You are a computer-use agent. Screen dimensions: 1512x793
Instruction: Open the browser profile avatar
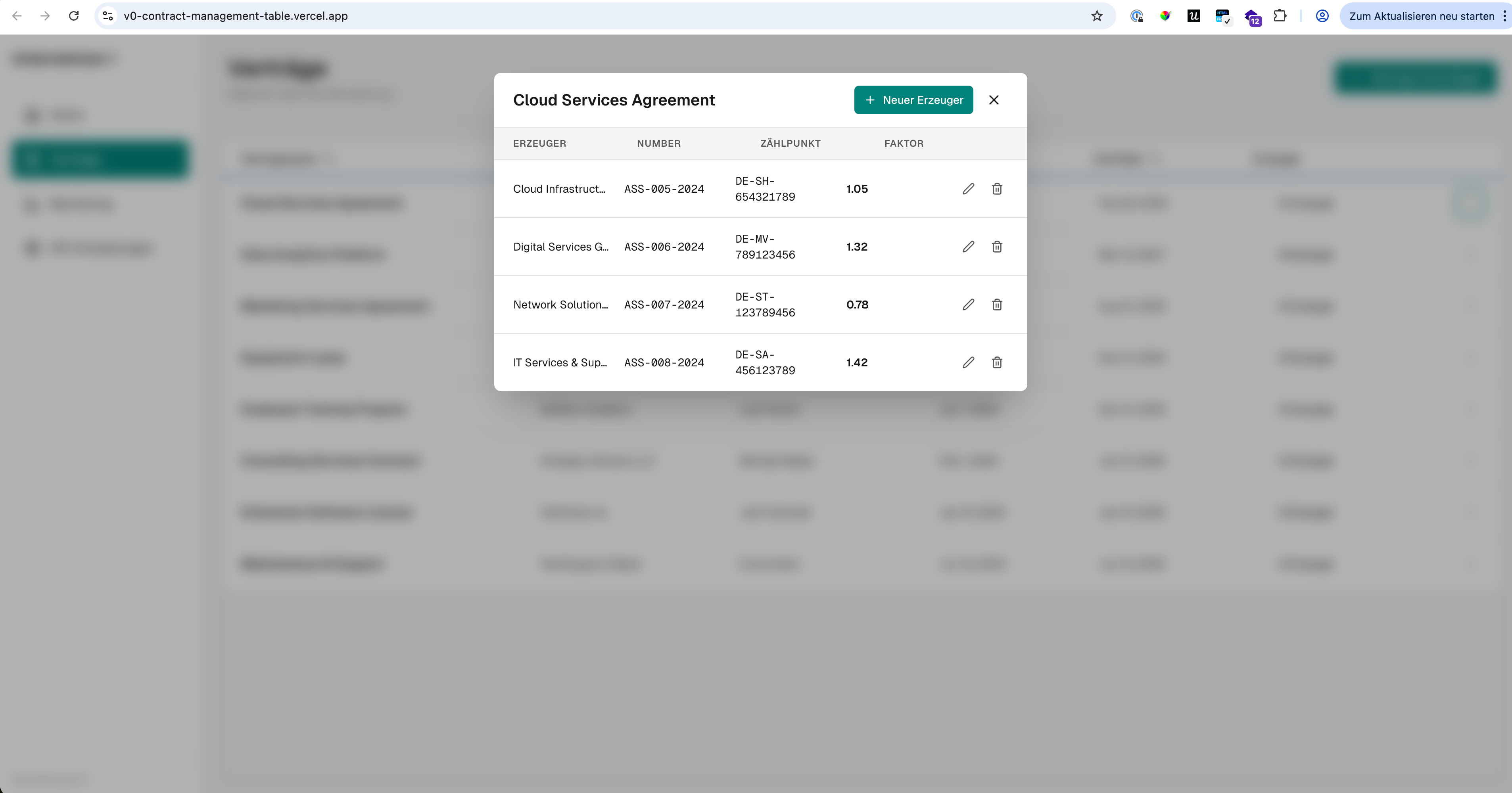pos(1322,16)
